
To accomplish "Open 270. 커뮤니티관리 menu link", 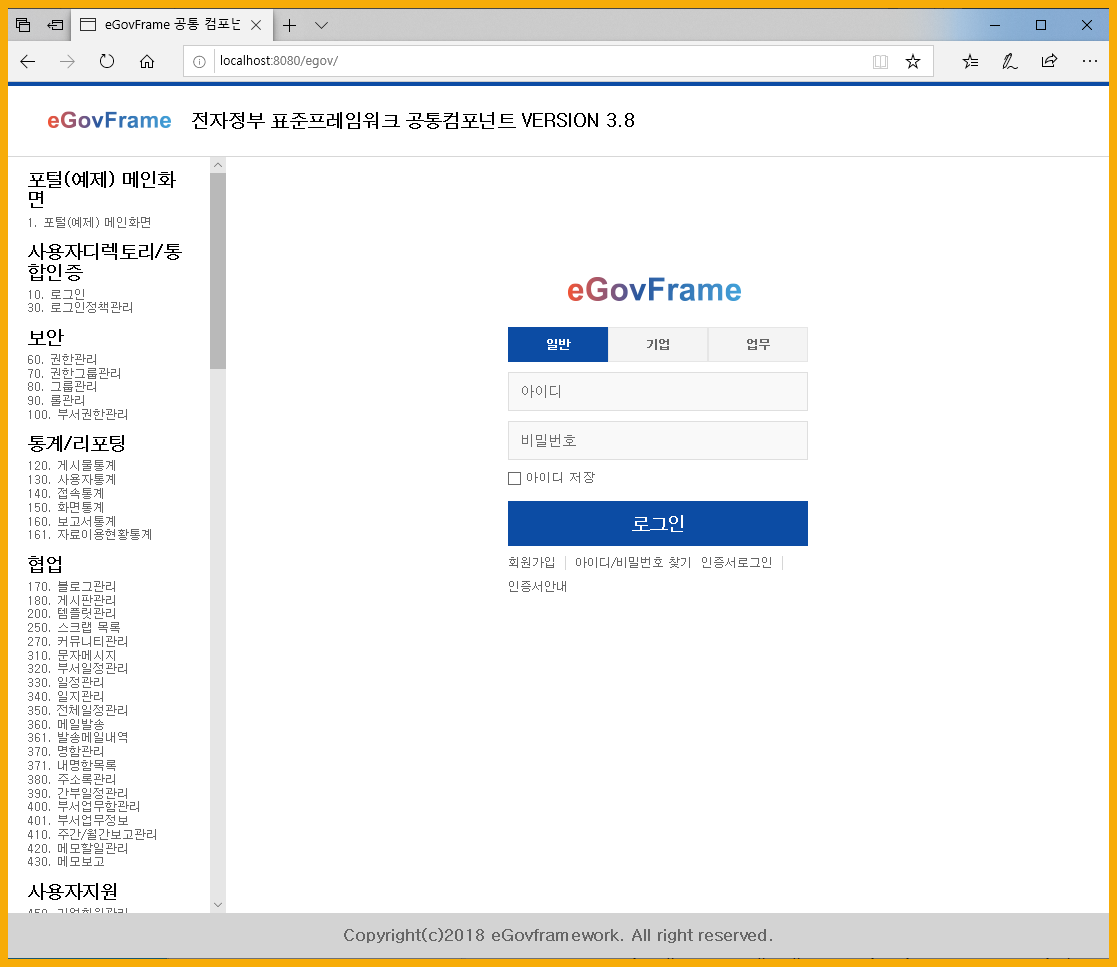I will [78, 641].
